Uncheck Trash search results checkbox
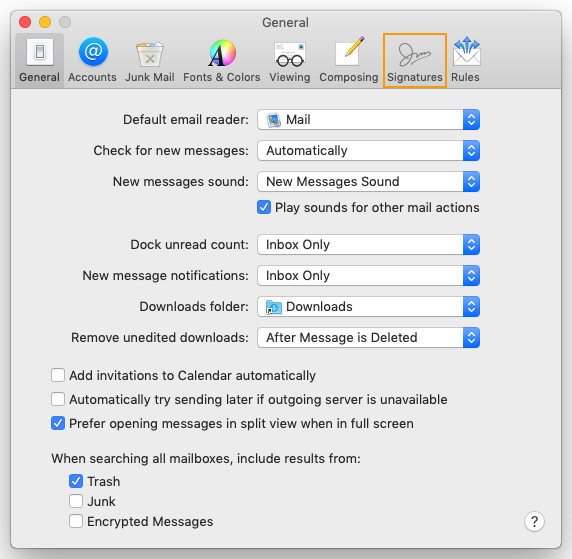This screenshot has width=572, height=559. (76, 481)
